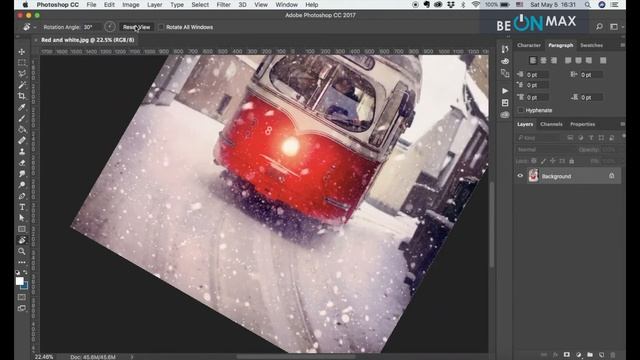
Task: Open macOS Notification Center
Action: click(x=614, y=5)
